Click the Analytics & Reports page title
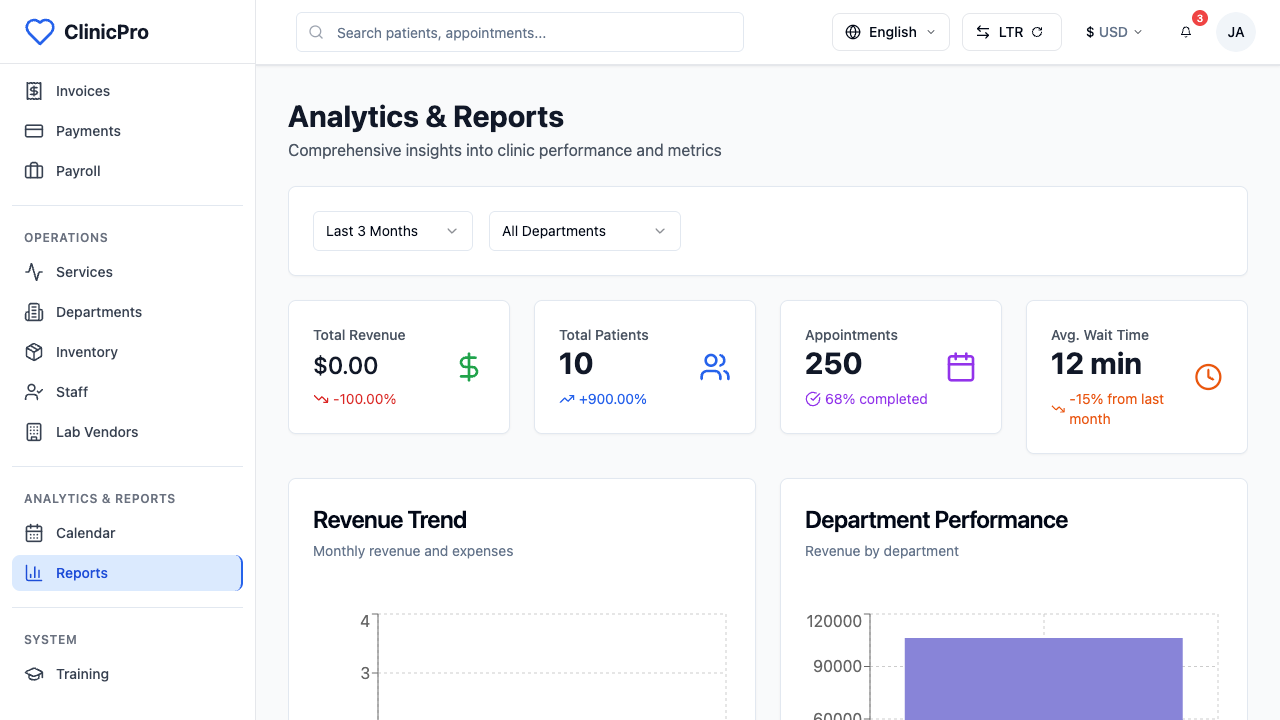Image resolution: width=1280 pixels, height=720 pixels. (426, 117)
